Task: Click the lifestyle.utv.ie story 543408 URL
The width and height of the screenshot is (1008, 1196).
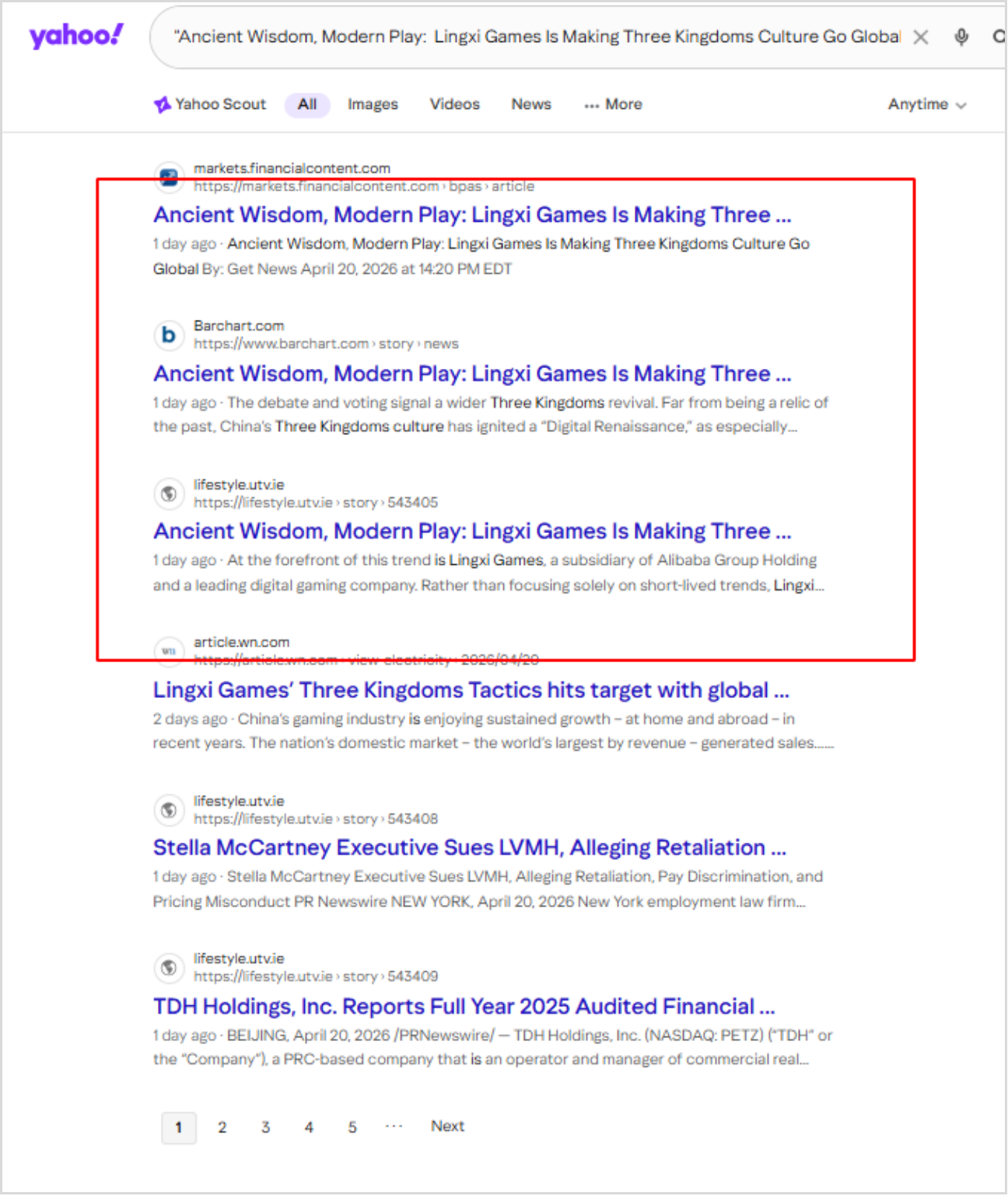Action: [316, 819]
